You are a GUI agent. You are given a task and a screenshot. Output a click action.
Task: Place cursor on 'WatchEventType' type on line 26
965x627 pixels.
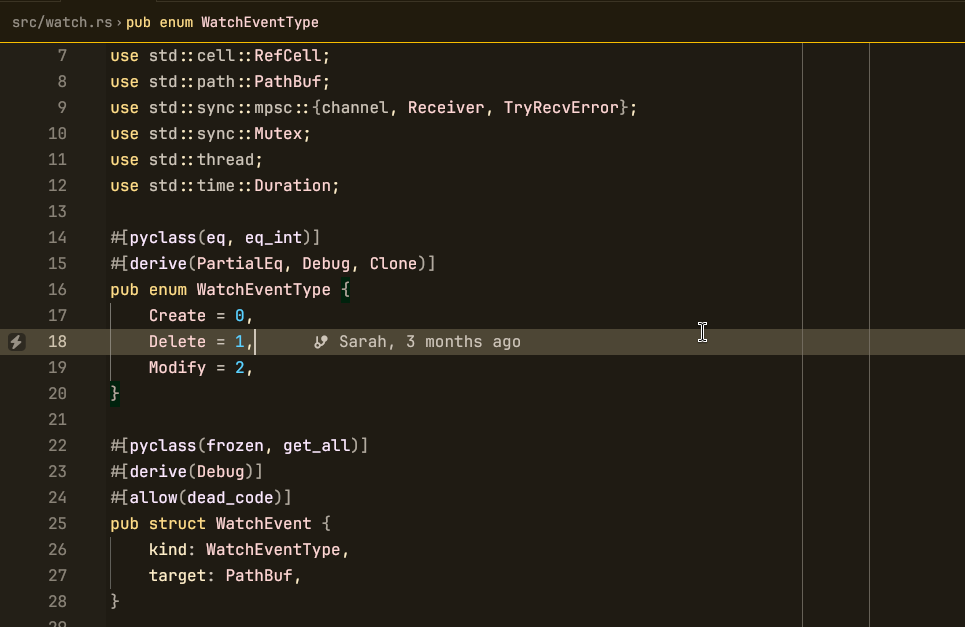coord(273,549)
